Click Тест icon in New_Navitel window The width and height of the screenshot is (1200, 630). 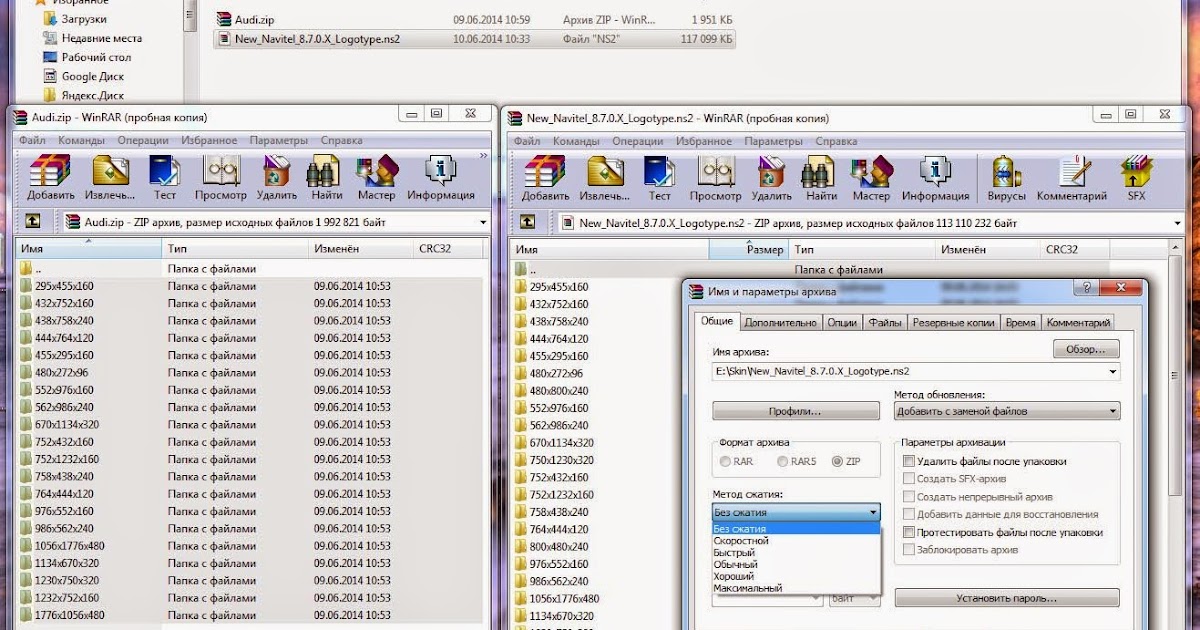click(x=661, y=171)
